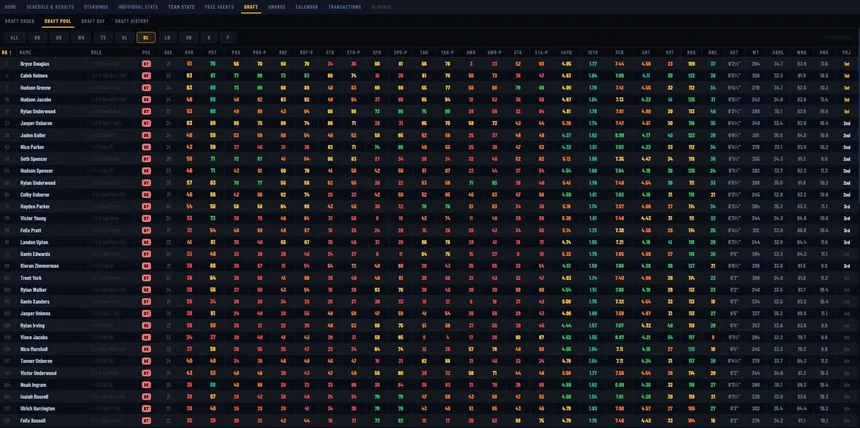The width and height of the screenshot is (860, 428).
Task: Switch to Draft Day sub-tab
Action: click(93, 21)
